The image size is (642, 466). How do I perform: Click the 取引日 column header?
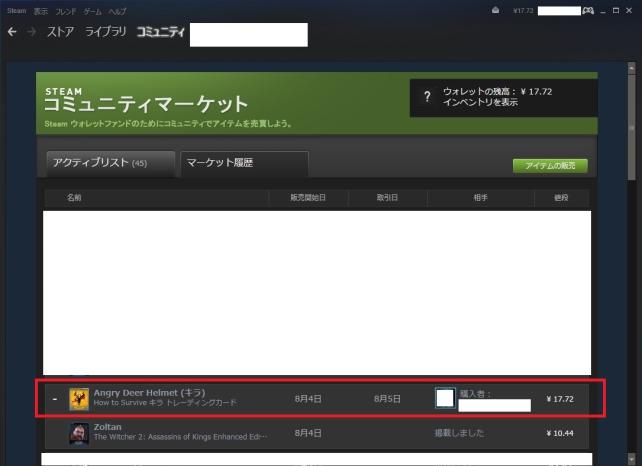(x=387, y=198)
